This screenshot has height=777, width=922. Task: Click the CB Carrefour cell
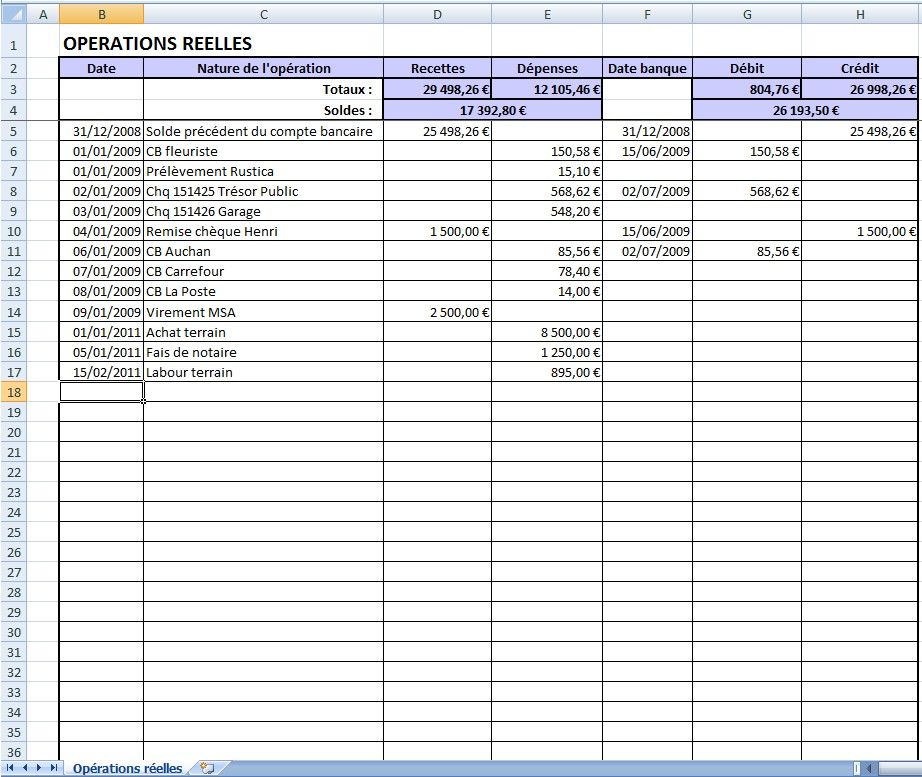coord(263,271)
